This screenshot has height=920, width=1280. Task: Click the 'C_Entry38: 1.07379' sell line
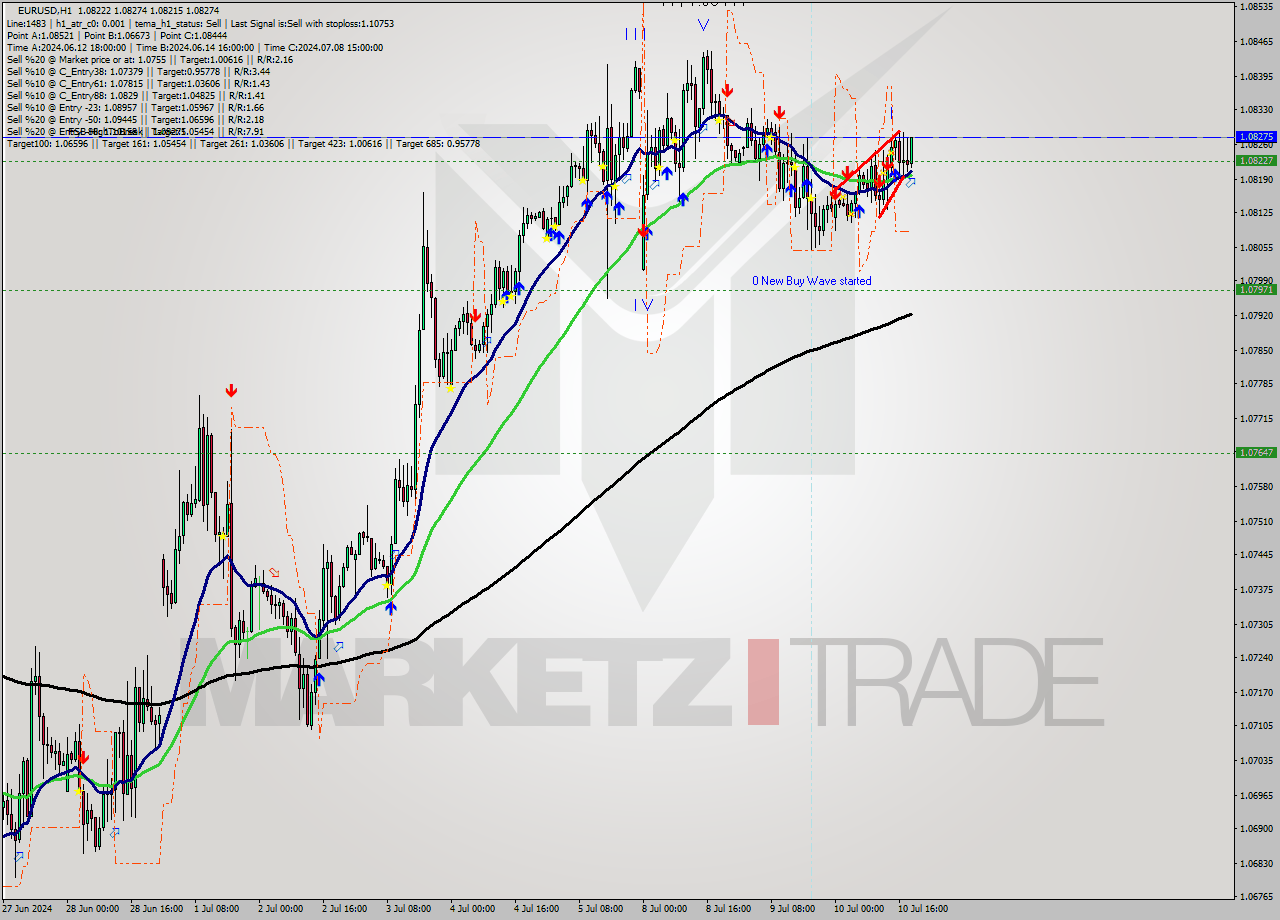point(138,71)
